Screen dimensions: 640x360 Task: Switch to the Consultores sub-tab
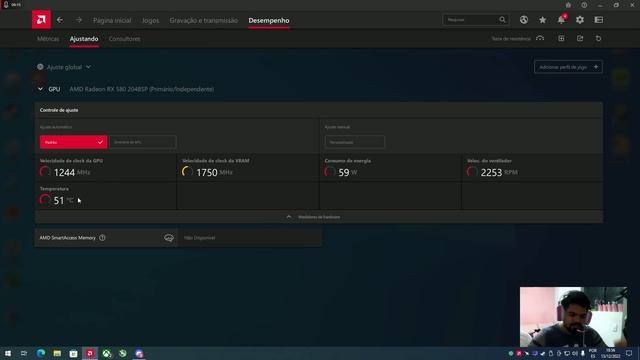(x=124, y=39)
